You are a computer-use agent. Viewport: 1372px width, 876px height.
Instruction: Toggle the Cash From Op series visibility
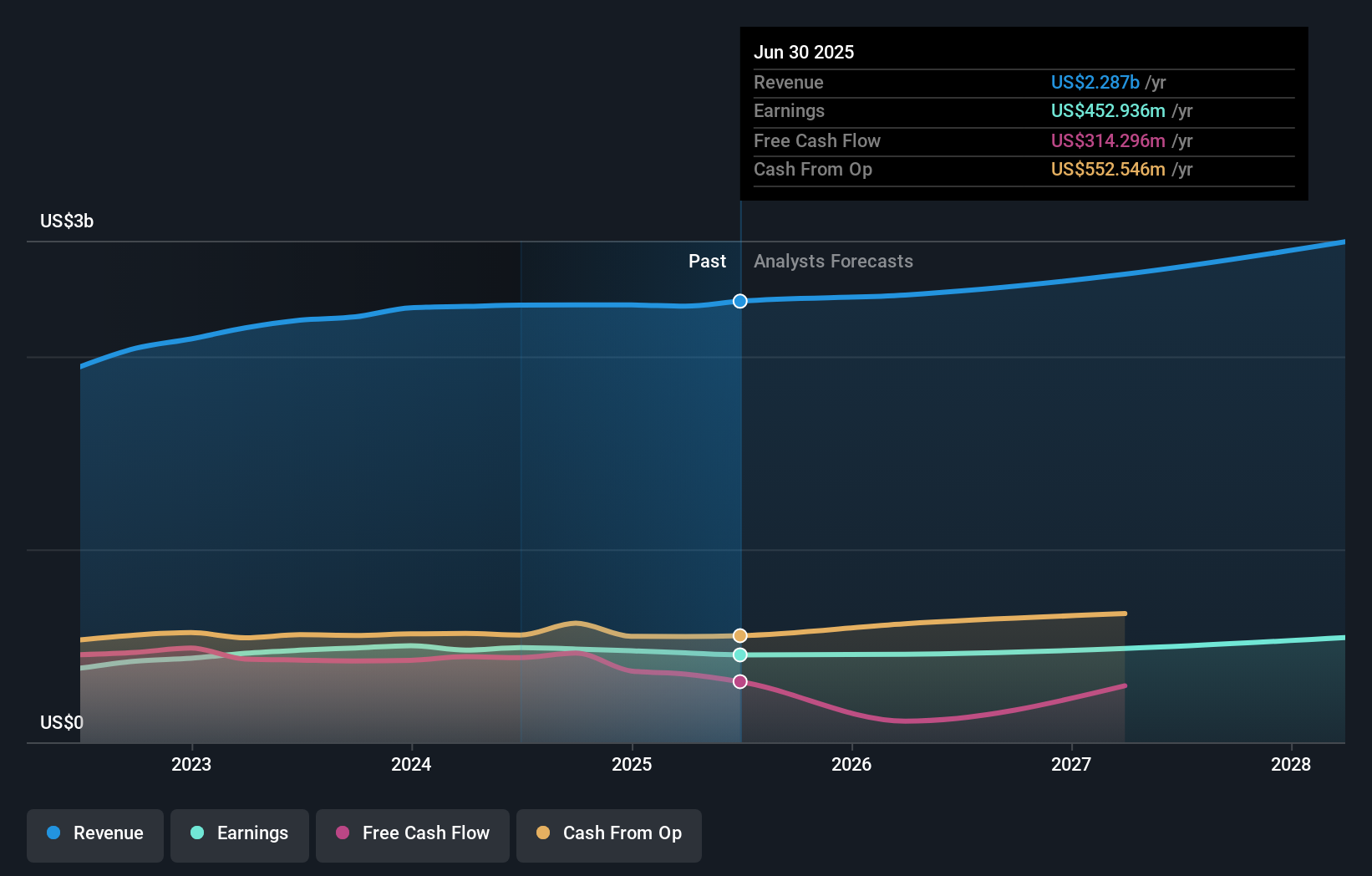[x=609, y=833]
